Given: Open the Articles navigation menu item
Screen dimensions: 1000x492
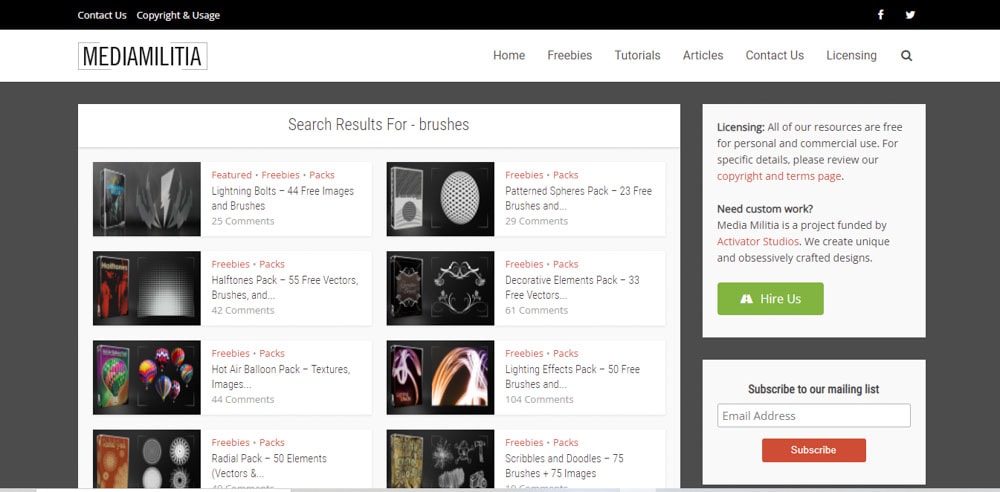Looking at the screenshot, I should pyautogui.click(x=703, y=56).
